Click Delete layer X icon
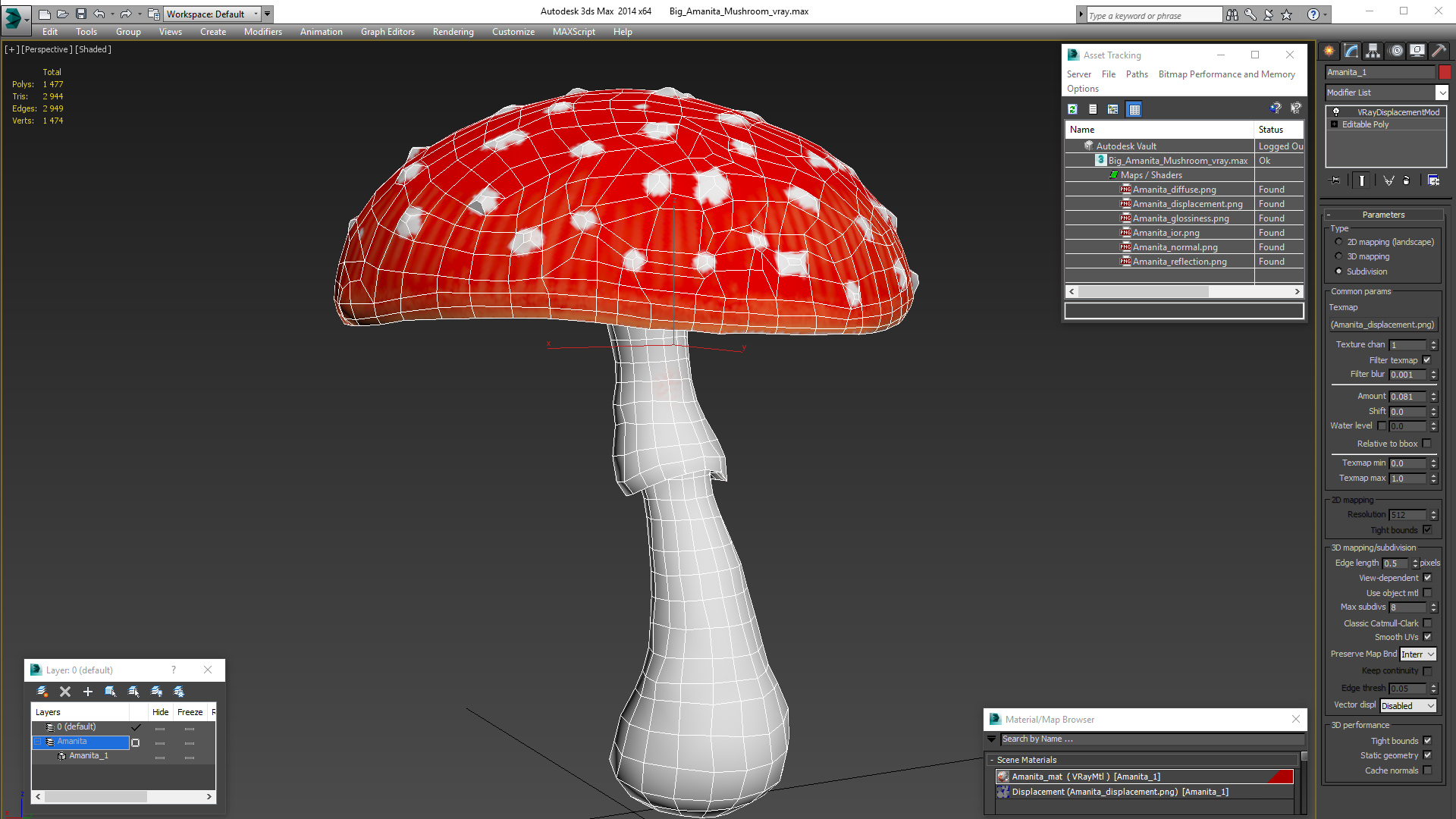The image size is (1456, 819). pyautogui.click(x=65, y=692)
